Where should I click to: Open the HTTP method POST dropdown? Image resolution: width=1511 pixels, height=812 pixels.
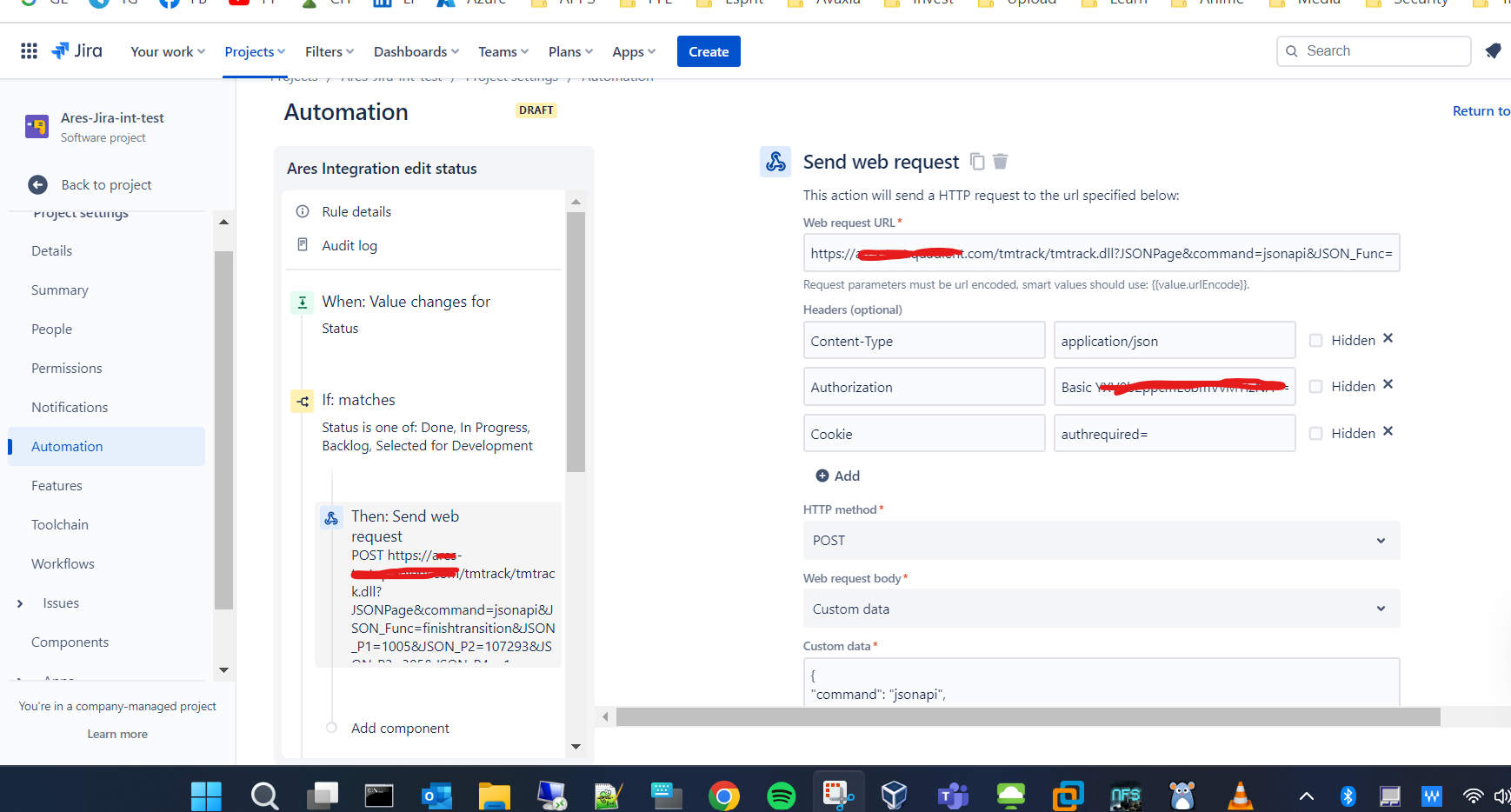pos(1102,541)
